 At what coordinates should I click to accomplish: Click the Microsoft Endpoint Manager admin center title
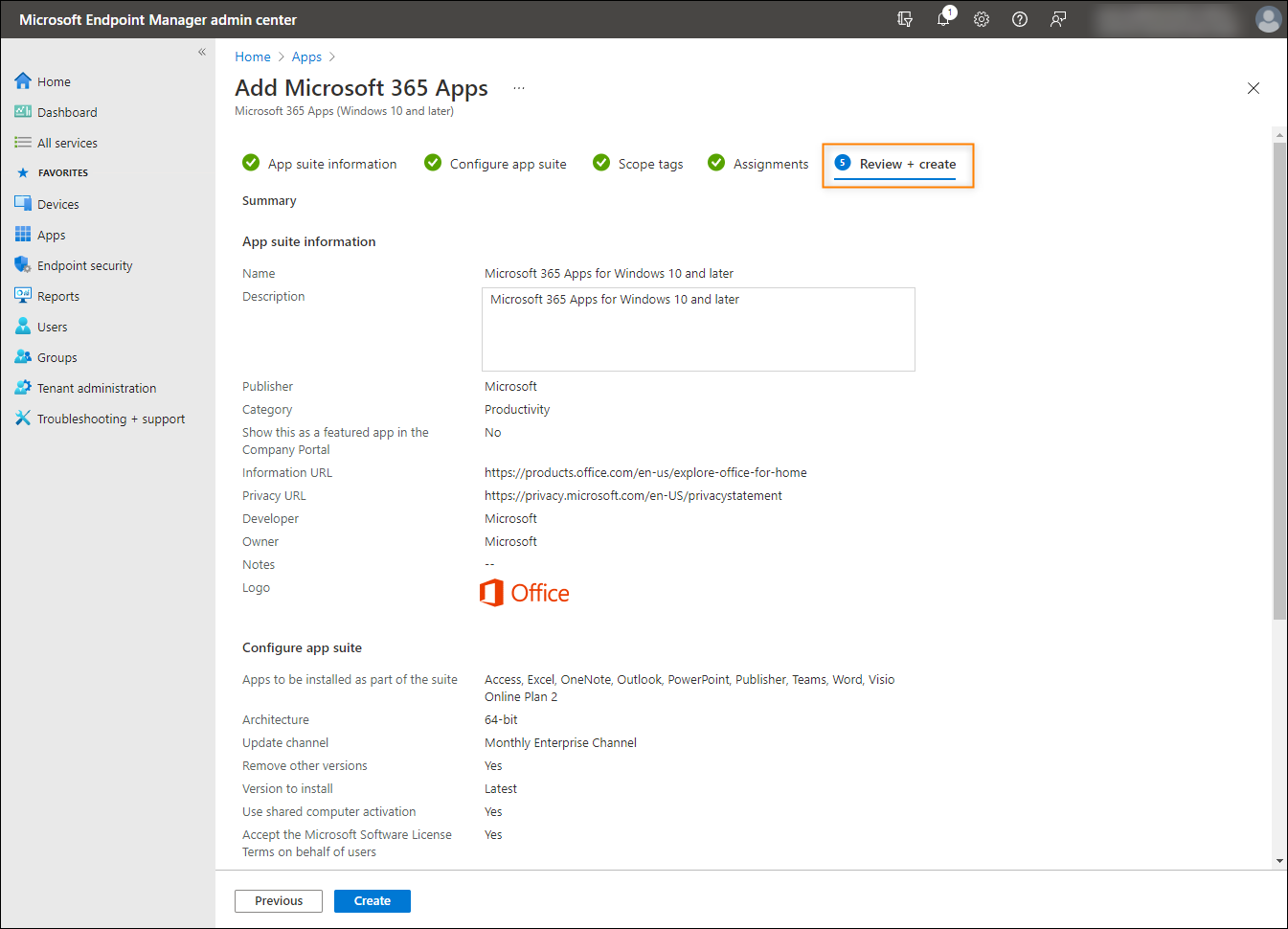click(158, 19)
